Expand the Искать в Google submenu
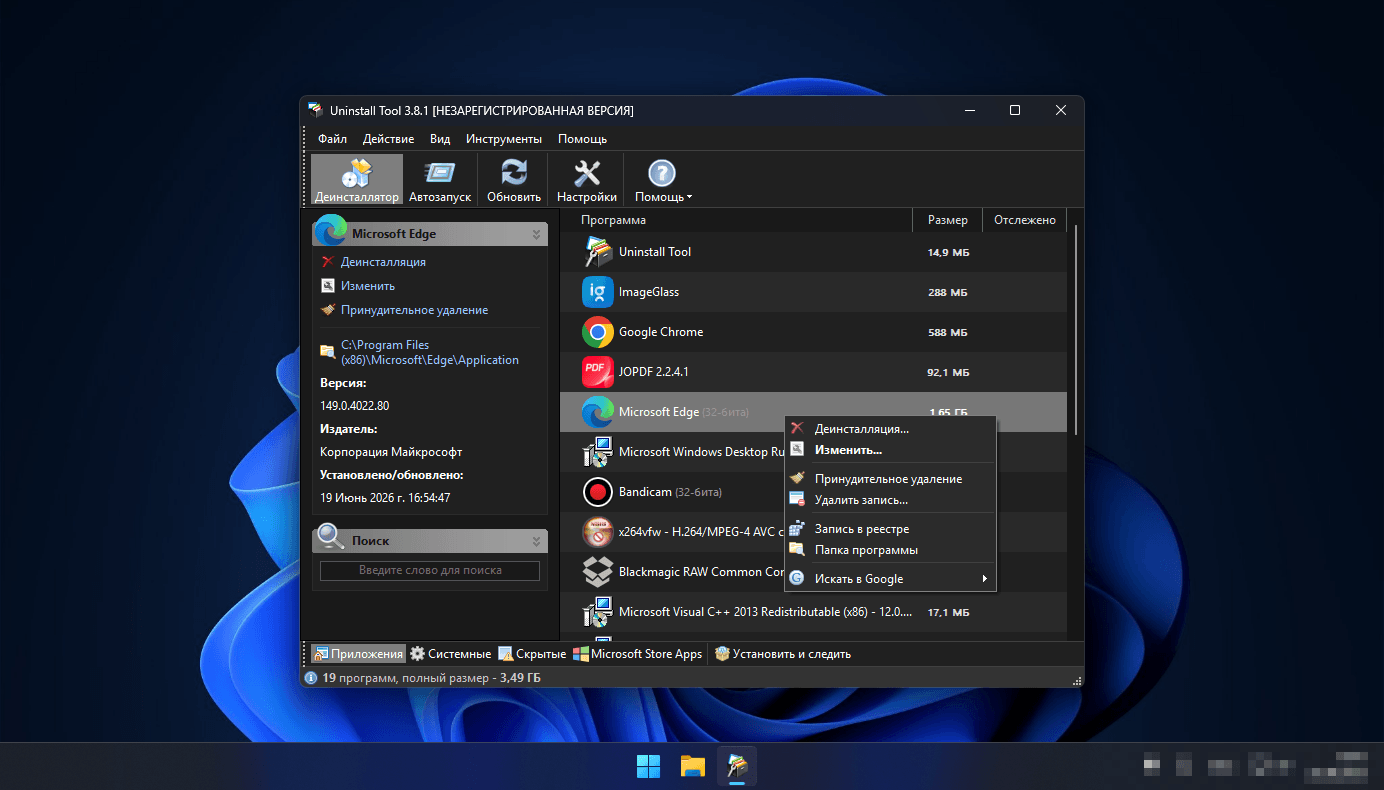The height and width of the screenshot is (790, 1384). click(x=891, y=579)
